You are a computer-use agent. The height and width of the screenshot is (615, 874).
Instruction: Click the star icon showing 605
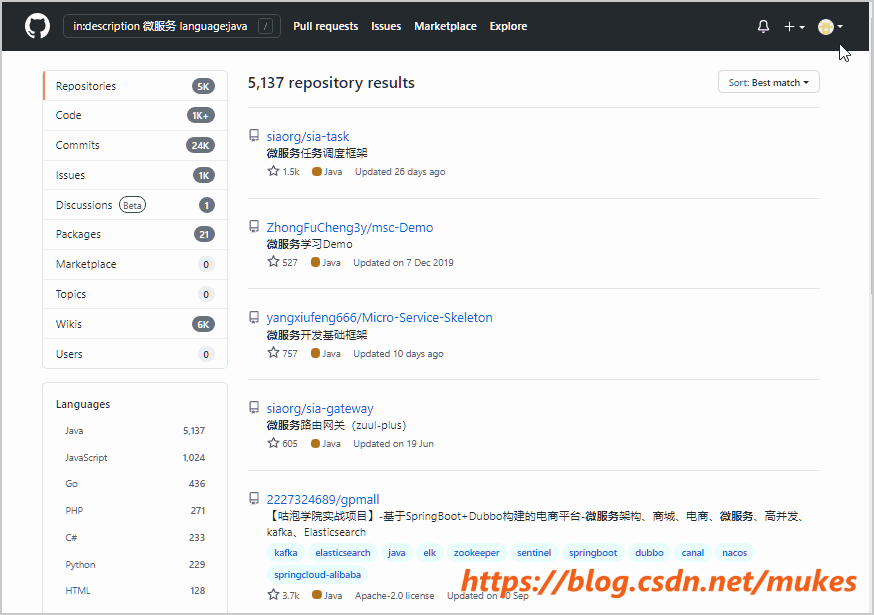(x=273, y=443)
